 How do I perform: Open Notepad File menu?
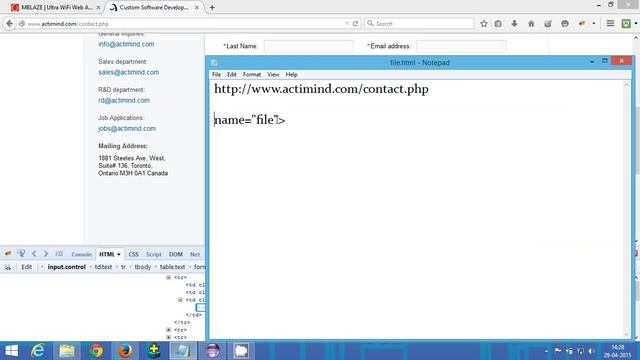click(216, 75)
